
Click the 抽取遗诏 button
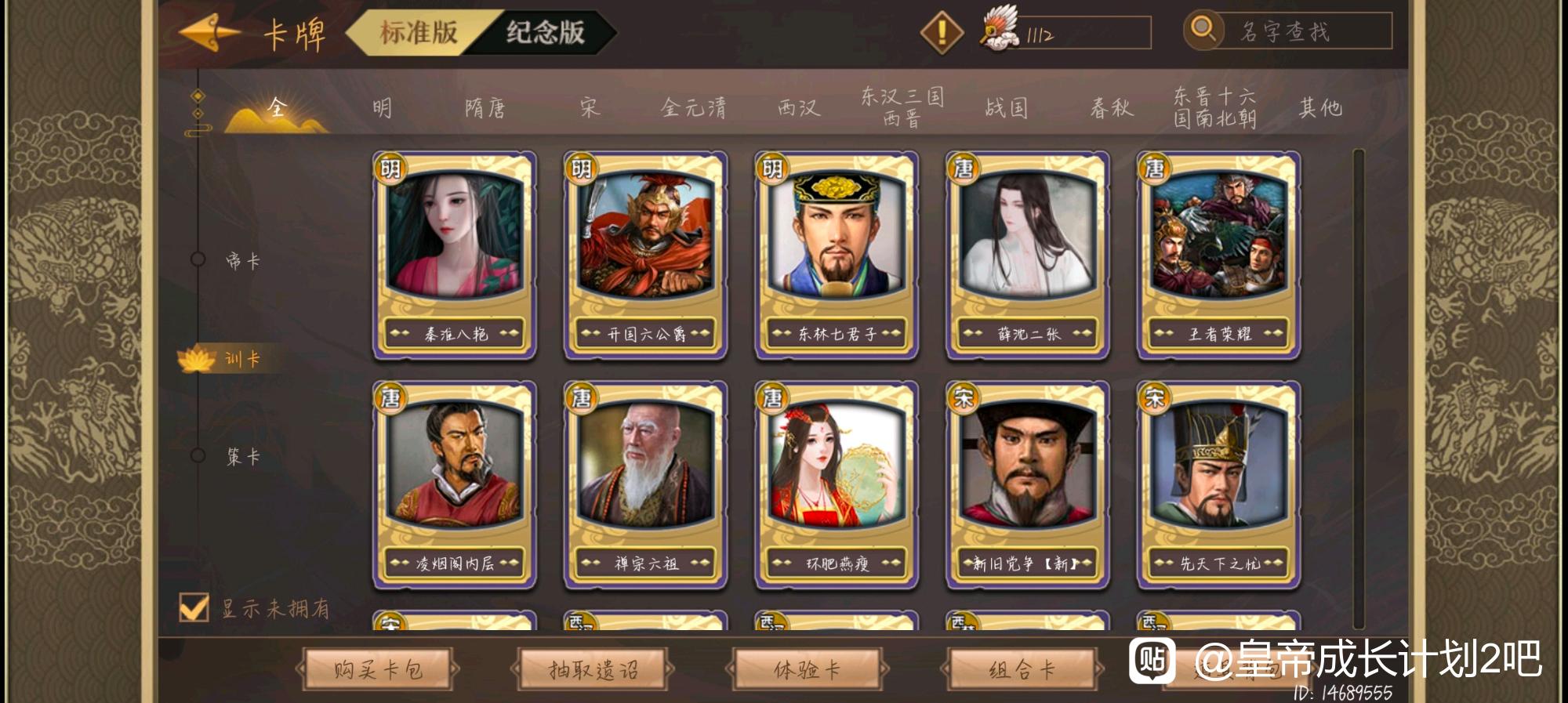click(593, 670)
